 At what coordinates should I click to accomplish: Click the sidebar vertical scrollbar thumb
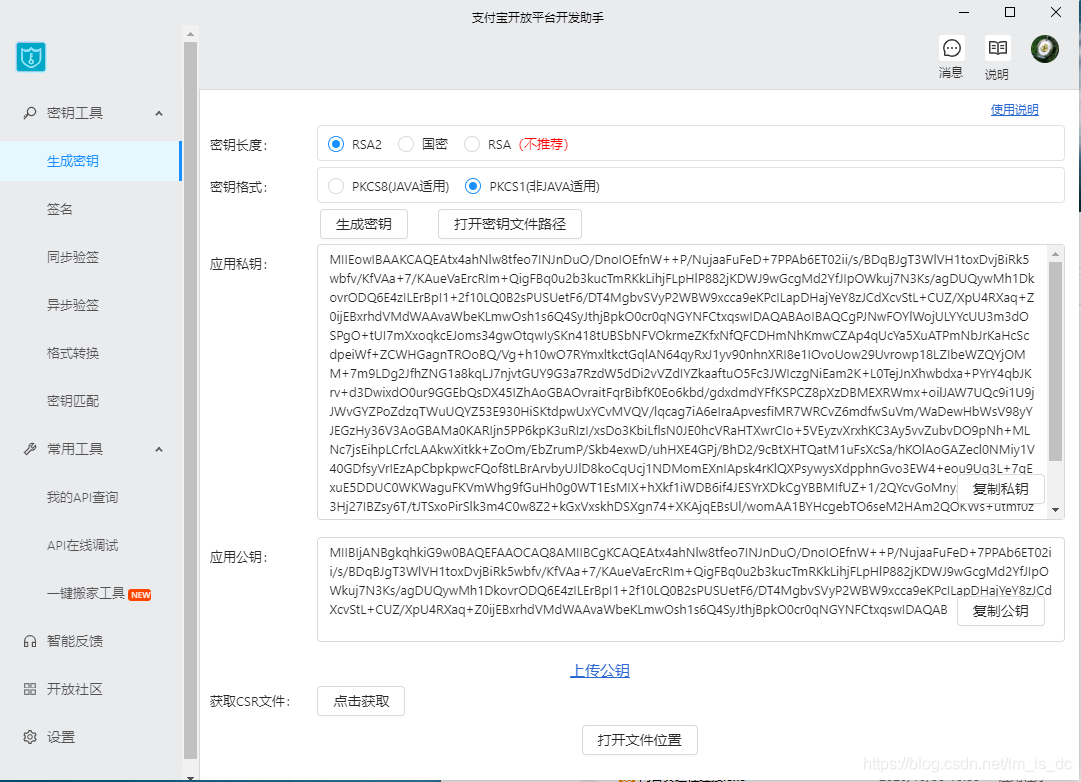click(190, 400)
